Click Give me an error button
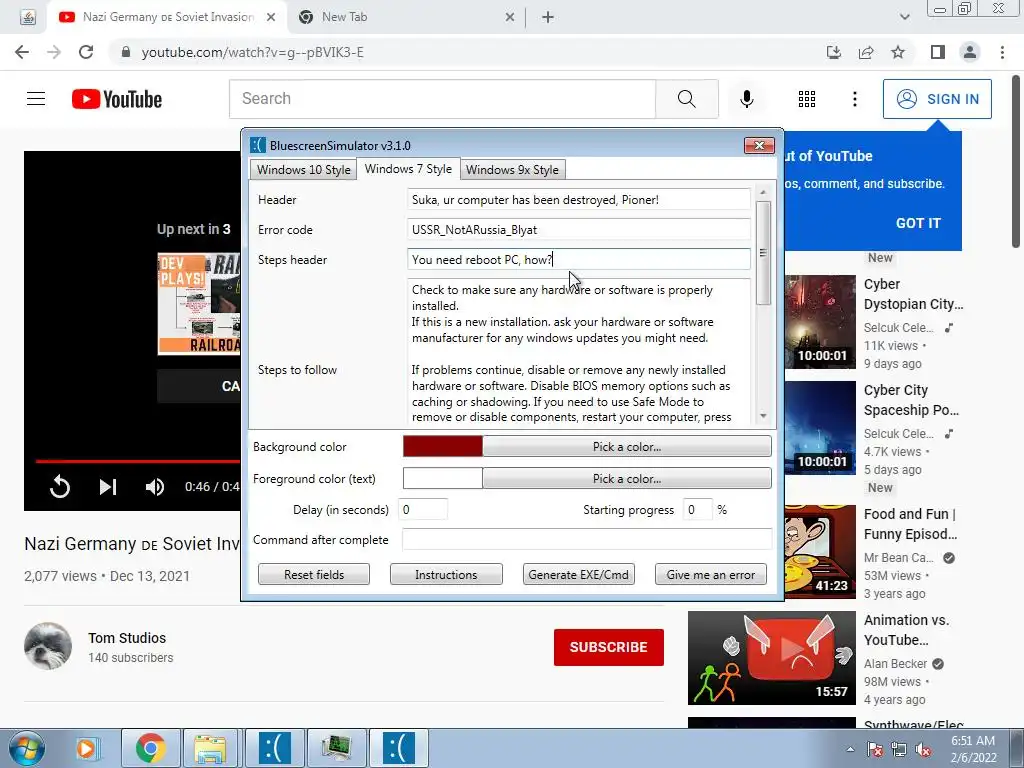Viewport: 1024px width, 768px height. click(x=711, y=575)
